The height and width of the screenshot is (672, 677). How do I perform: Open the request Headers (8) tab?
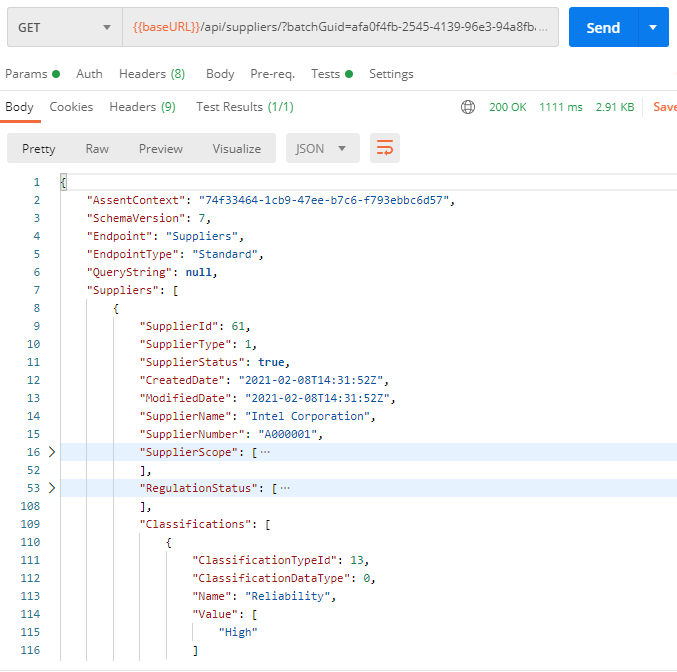click(152, 74)
